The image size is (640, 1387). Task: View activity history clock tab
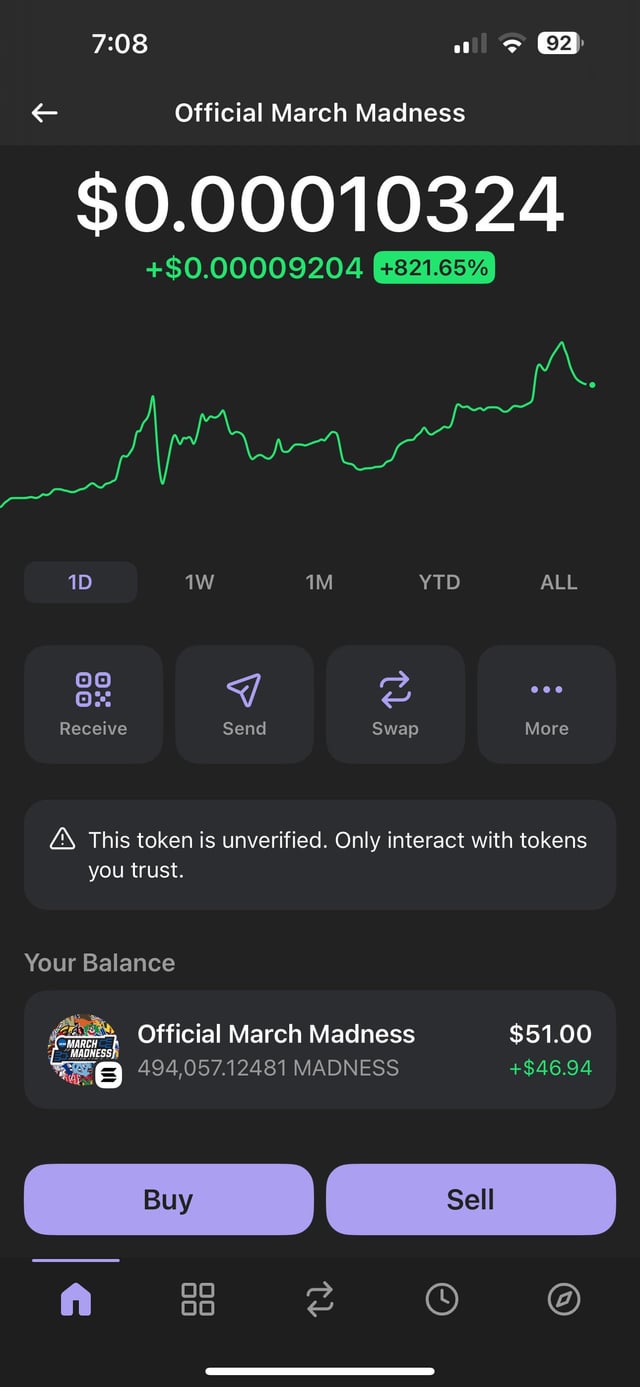pyautogui.click(x=442, y=1299)
